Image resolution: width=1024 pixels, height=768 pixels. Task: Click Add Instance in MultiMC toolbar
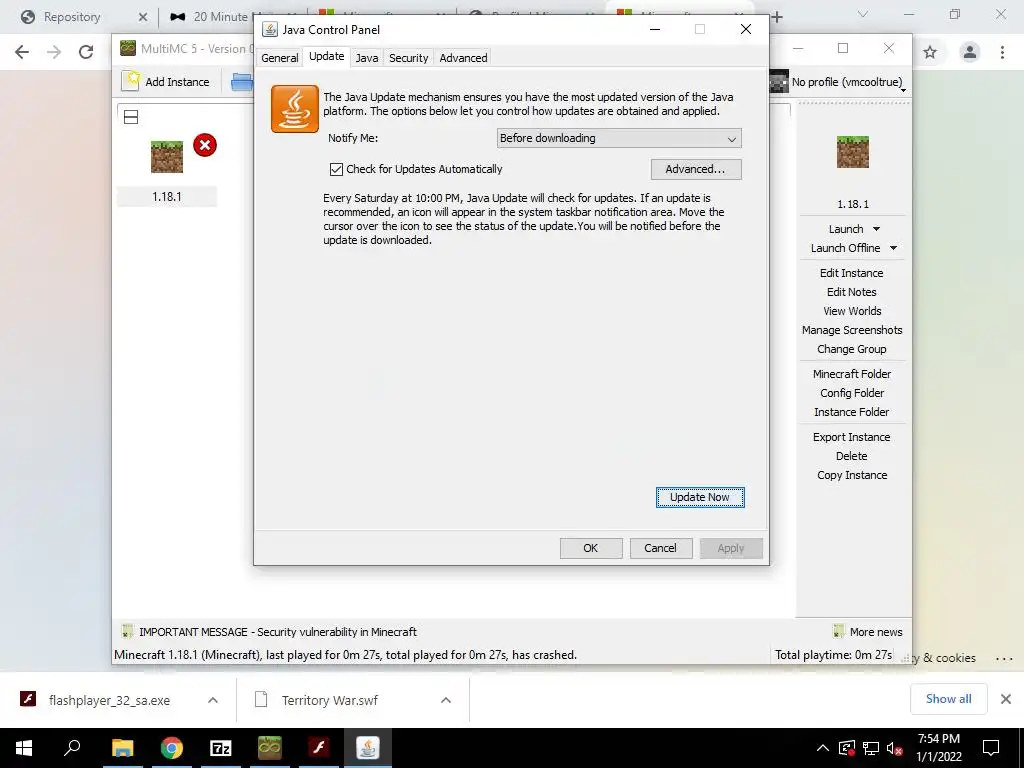[167, 82]
